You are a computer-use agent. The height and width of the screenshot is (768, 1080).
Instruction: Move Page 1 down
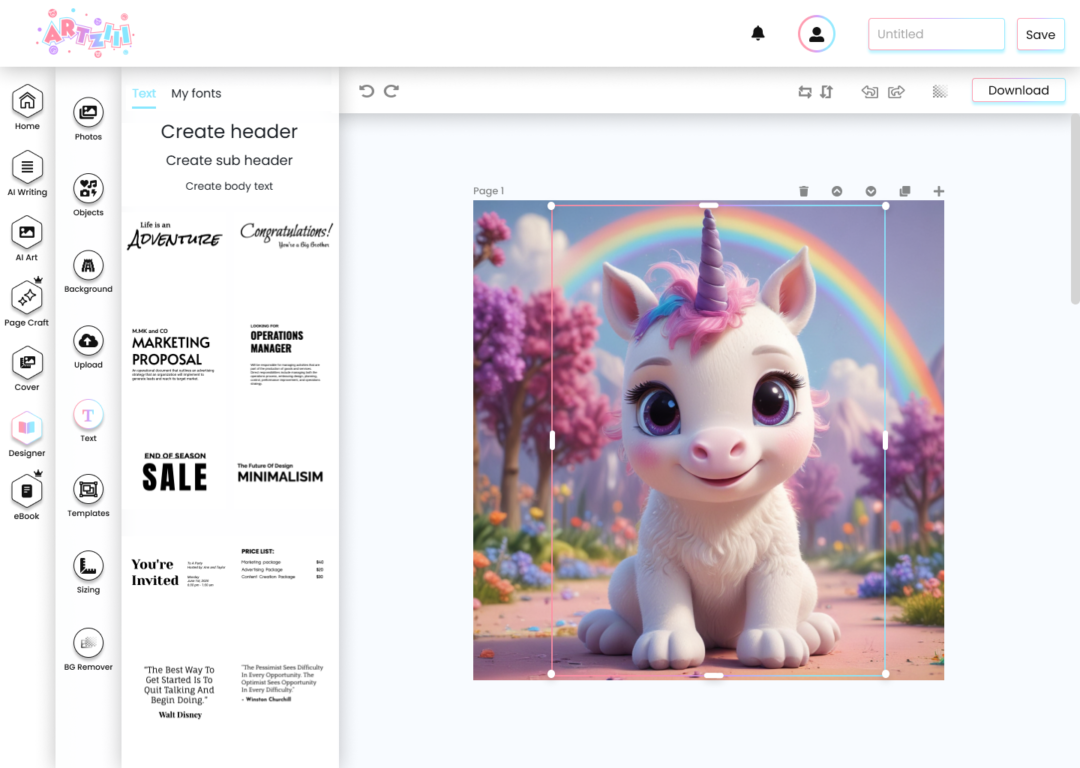point(871,191)
